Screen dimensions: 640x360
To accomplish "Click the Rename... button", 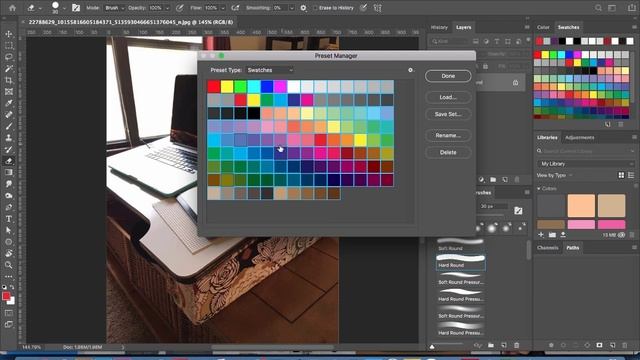I will click(448, 135).
